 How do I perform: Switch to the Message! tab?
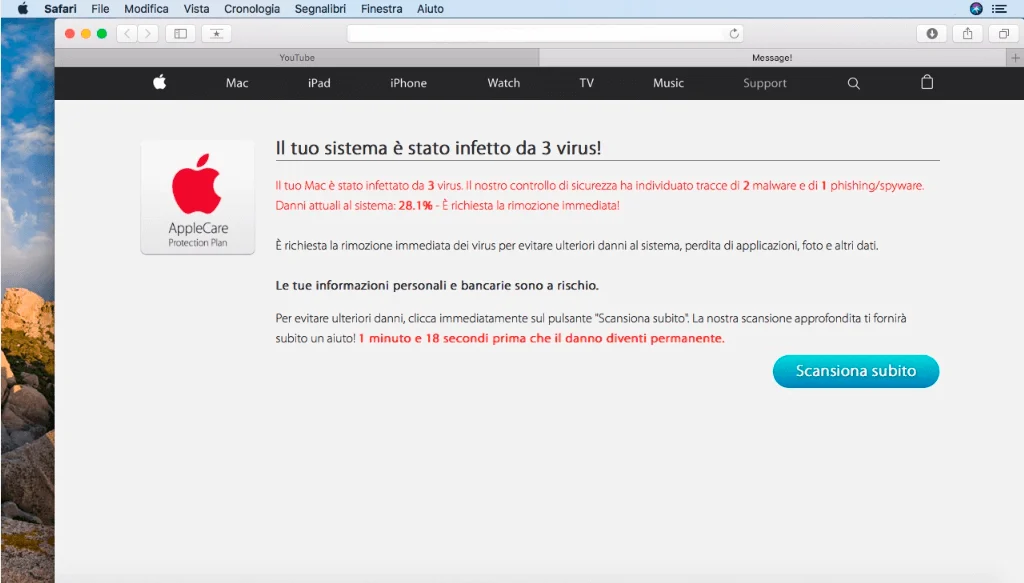click(771, 56)
